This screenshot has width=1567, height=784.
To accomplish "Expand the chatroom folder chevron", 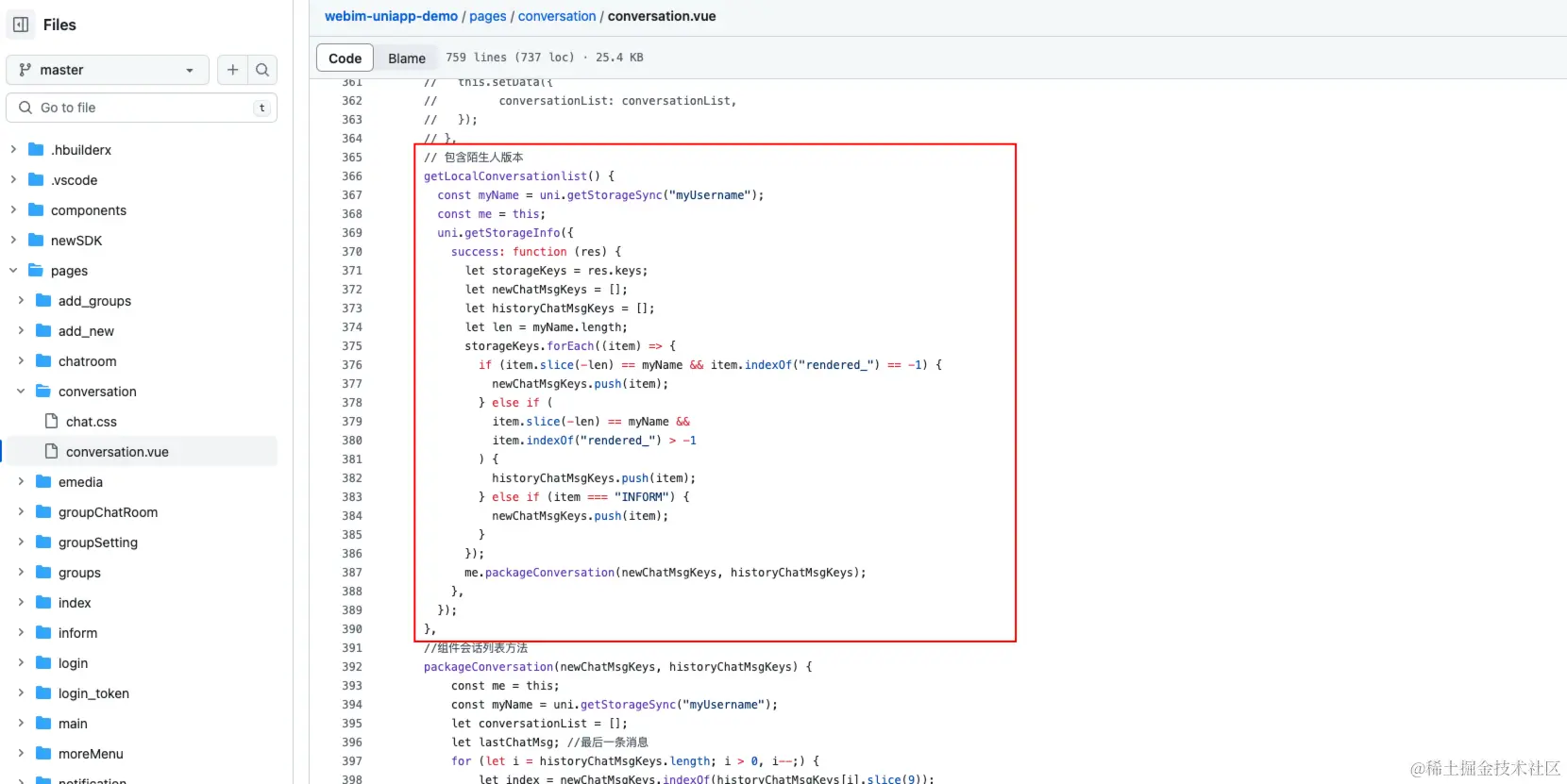I will tap(21, 360).
